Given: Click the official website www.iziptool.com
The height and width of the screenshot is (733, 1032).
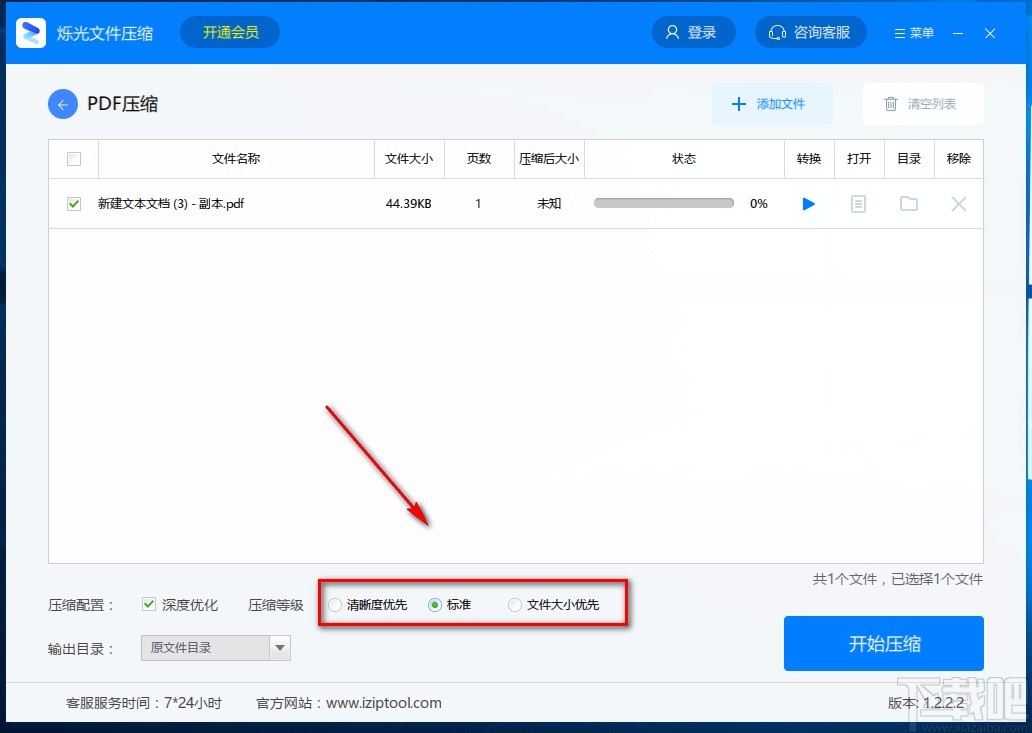Looking at the screenshot, I should pos(384,703).
